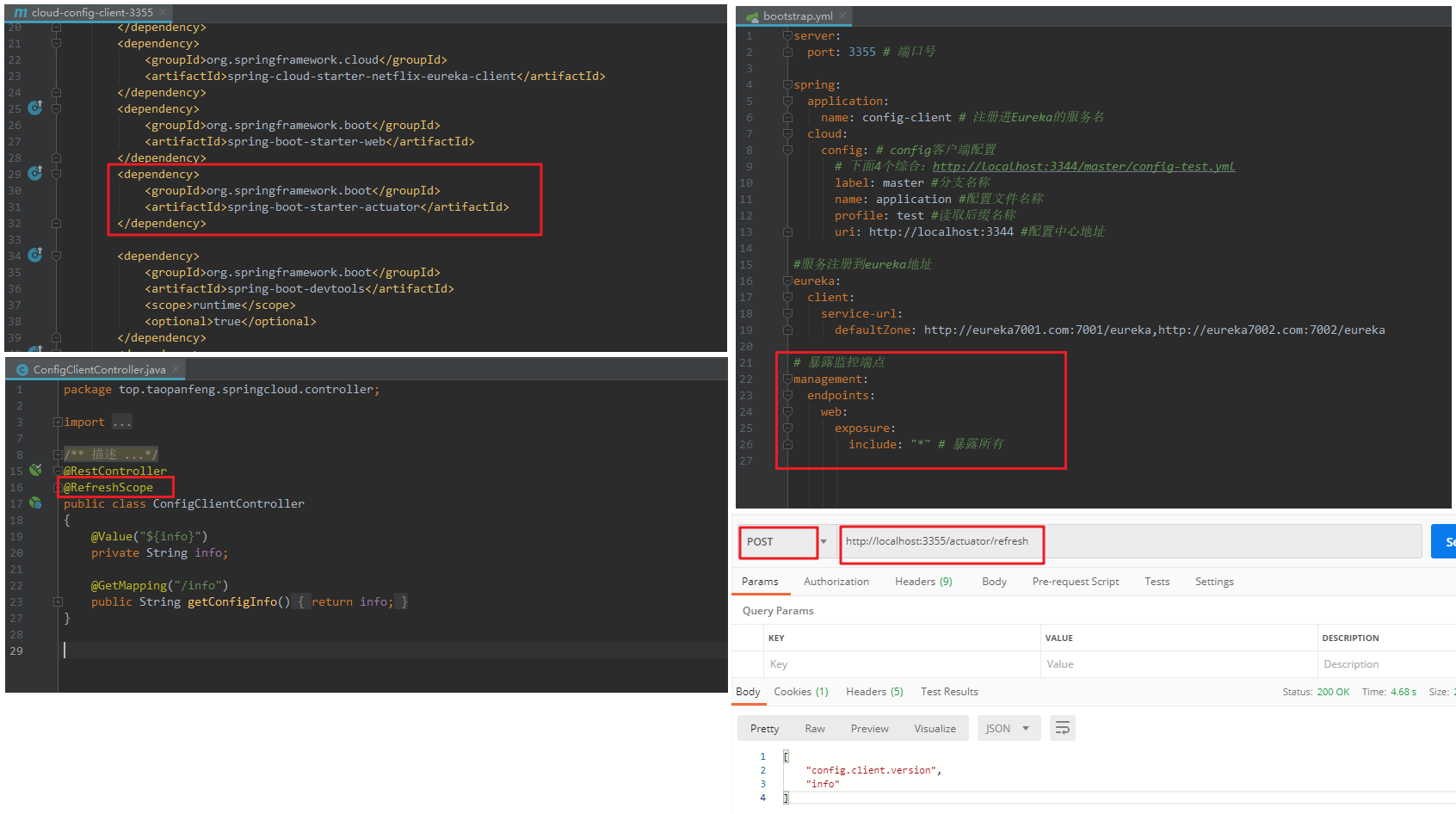Click the gutter icon on pom line 29
Viewport: 1456px width, 814px height.
coord(35,173)
